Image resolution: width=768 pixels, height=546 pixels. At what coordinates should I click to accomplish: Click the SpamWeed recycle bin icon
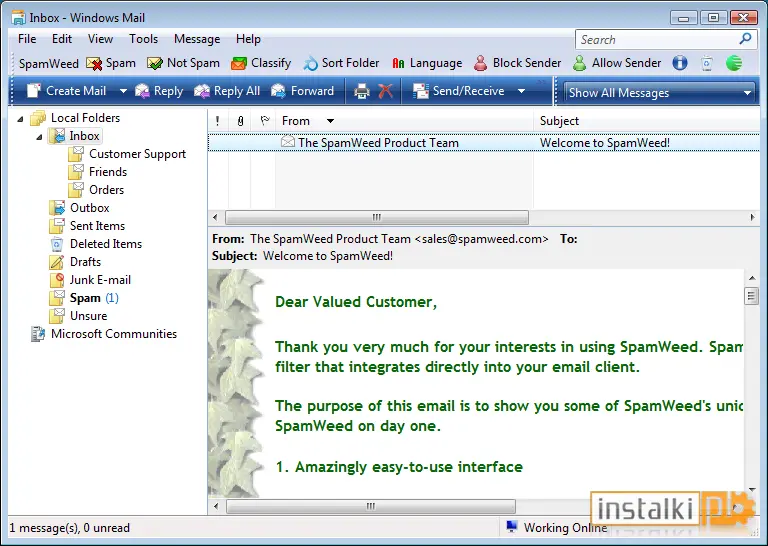(x=707, y=63)
